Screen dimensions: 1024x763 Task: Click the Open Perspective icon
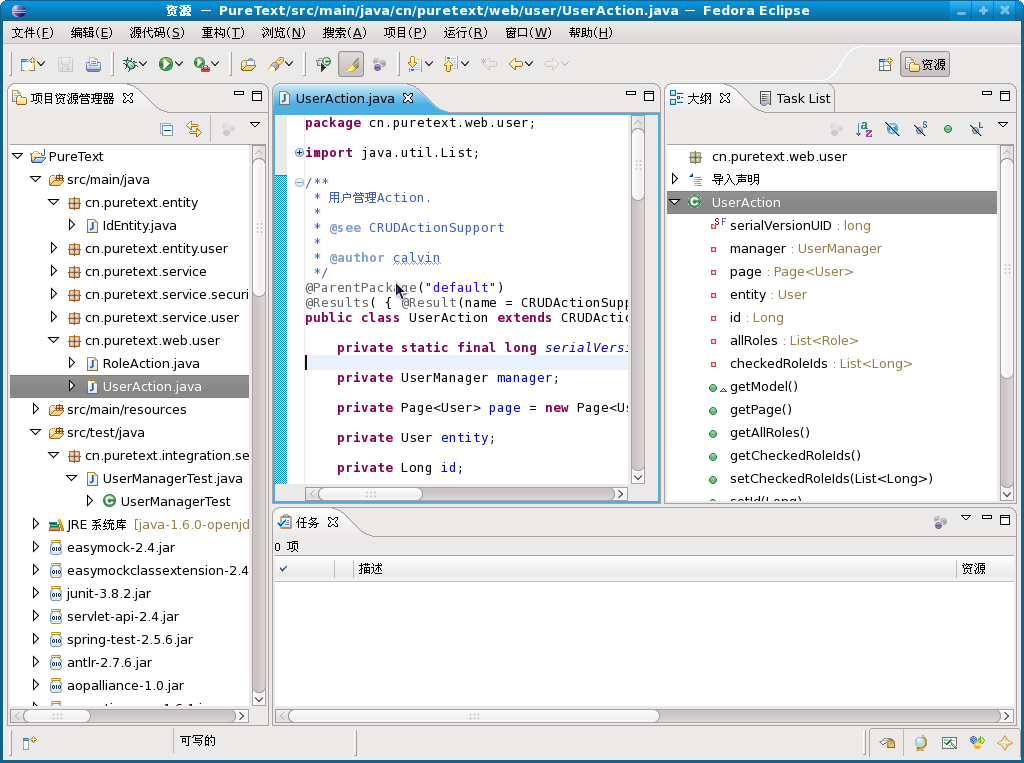tap(886, 64)
